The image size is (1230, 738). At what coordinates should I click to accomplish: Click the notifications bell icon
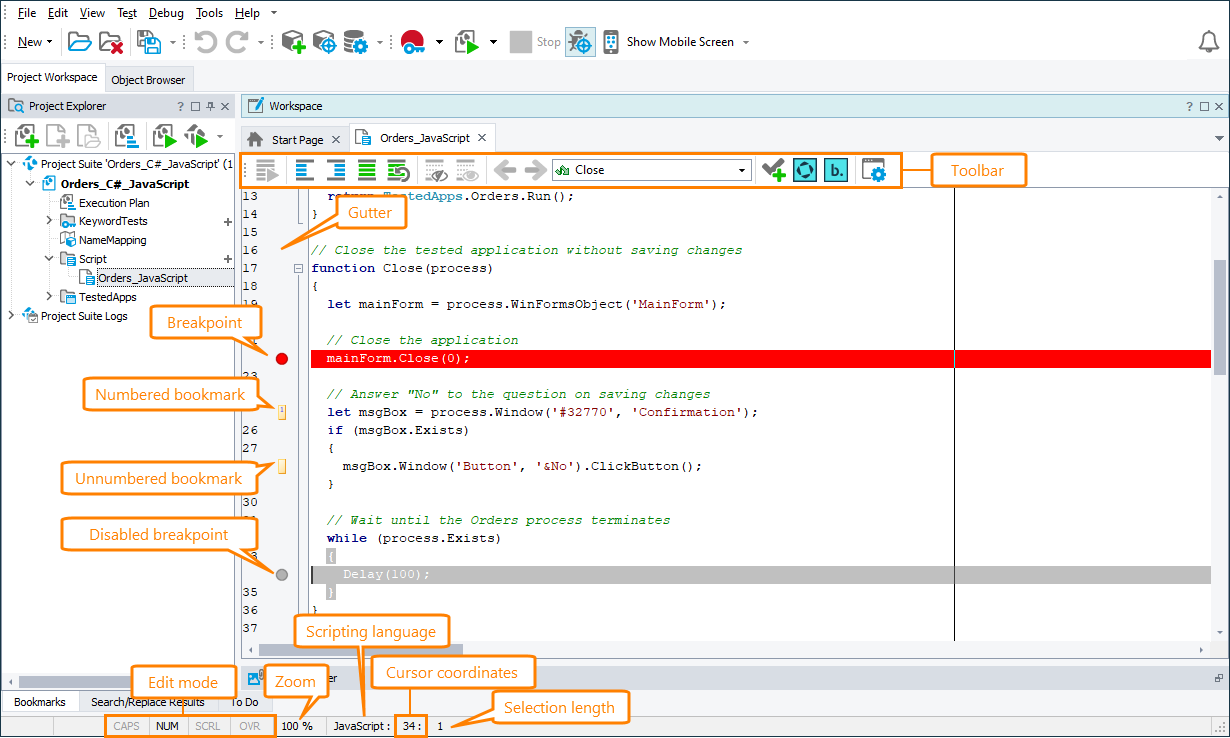coord(1208,42)
